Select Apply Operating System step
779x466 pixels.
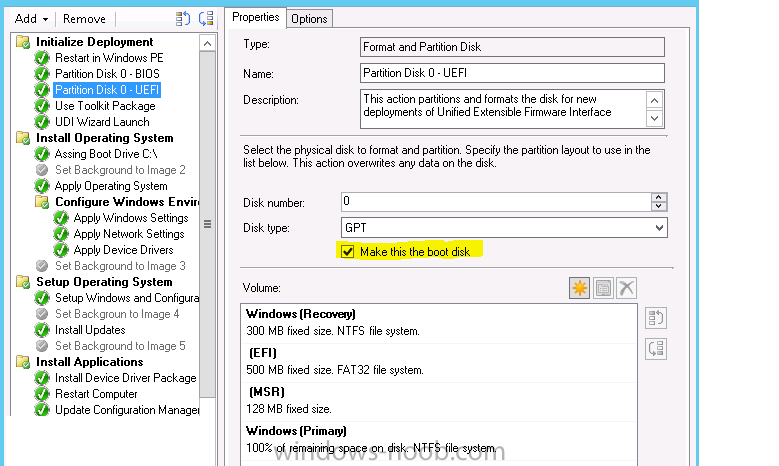[111, 186]
